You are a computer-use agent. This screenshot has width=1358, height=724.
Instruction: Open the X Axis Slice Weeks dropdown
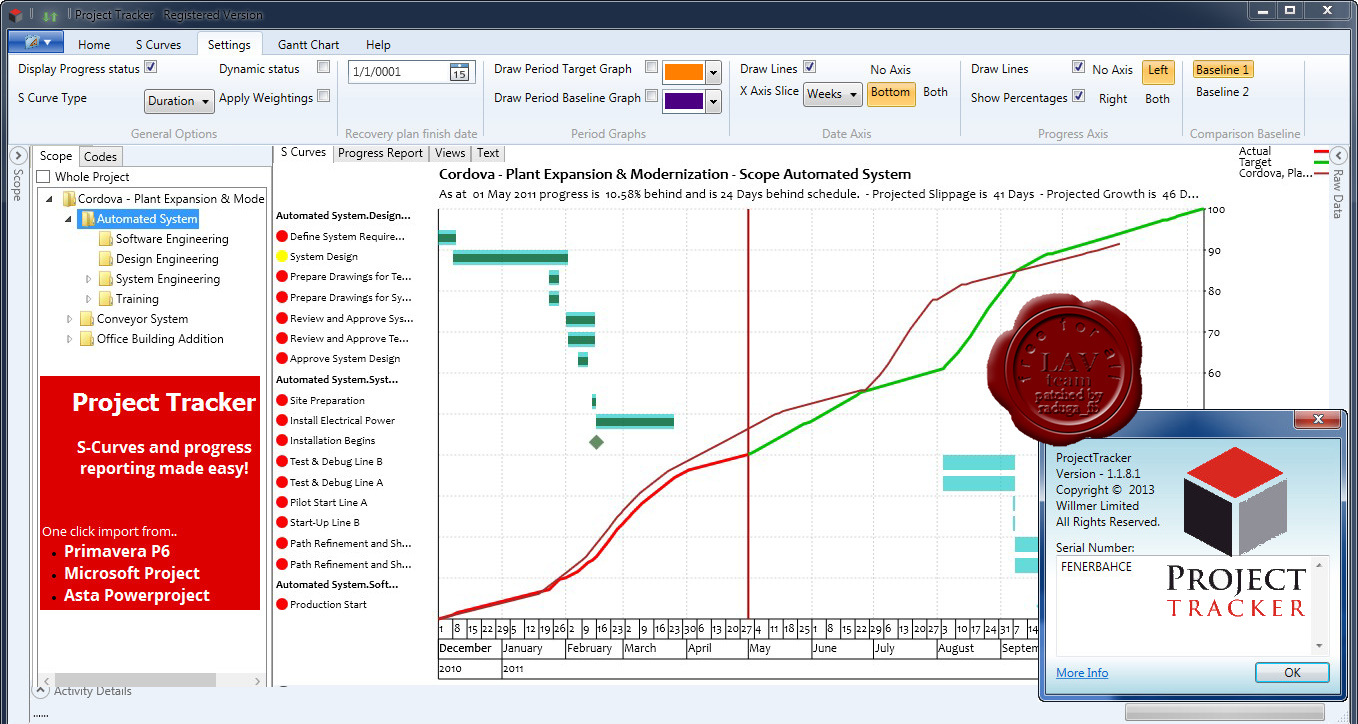point(833,94)
